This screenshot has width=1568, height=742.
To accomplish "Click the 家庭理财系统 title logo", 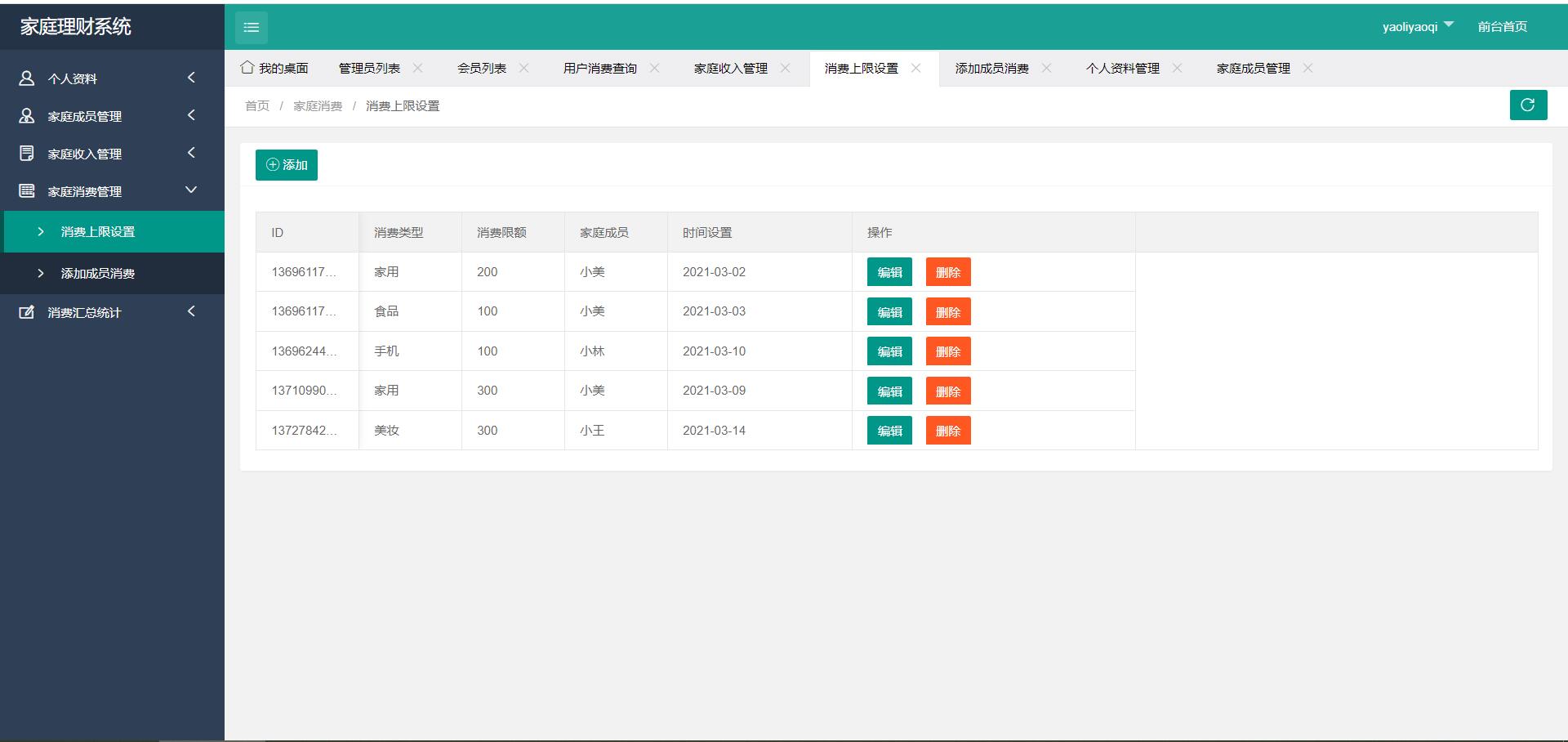I will tap(76, 26).
